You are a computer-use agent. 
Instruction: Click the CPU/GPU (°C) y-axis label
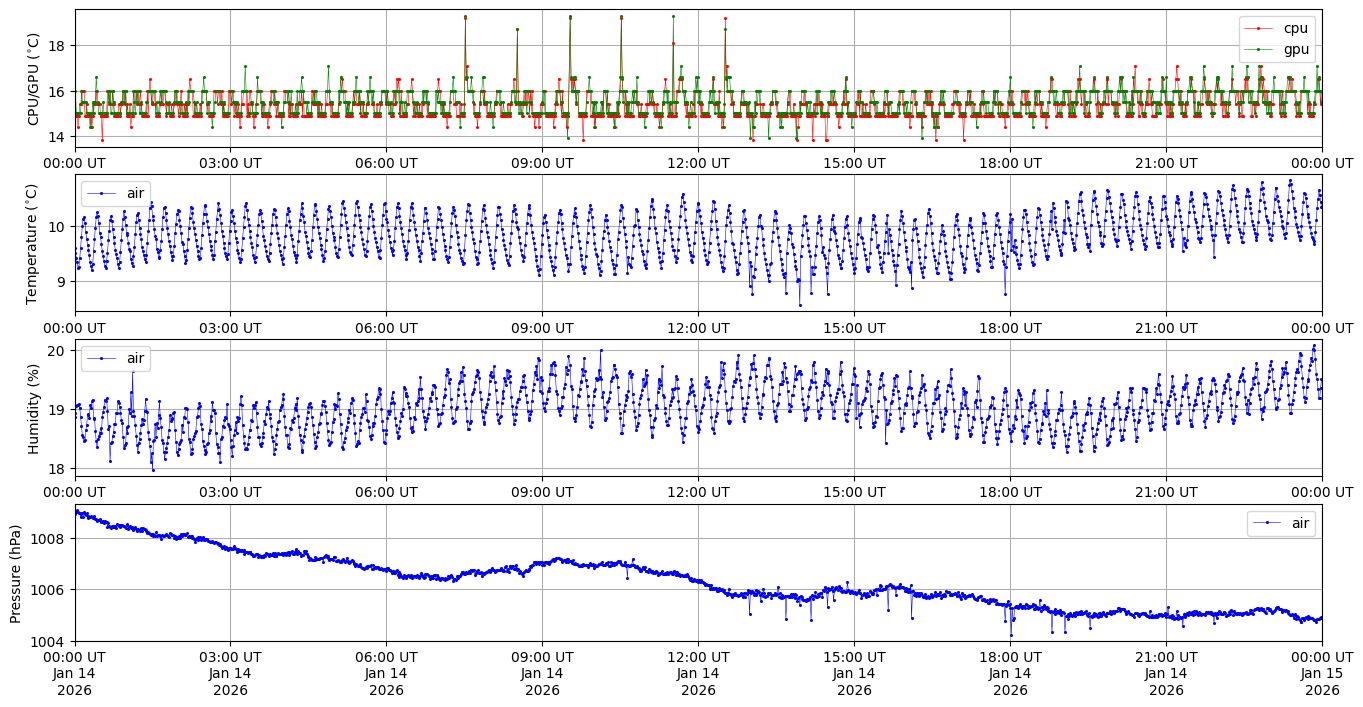pyautogui.click(x=34, y=79)
